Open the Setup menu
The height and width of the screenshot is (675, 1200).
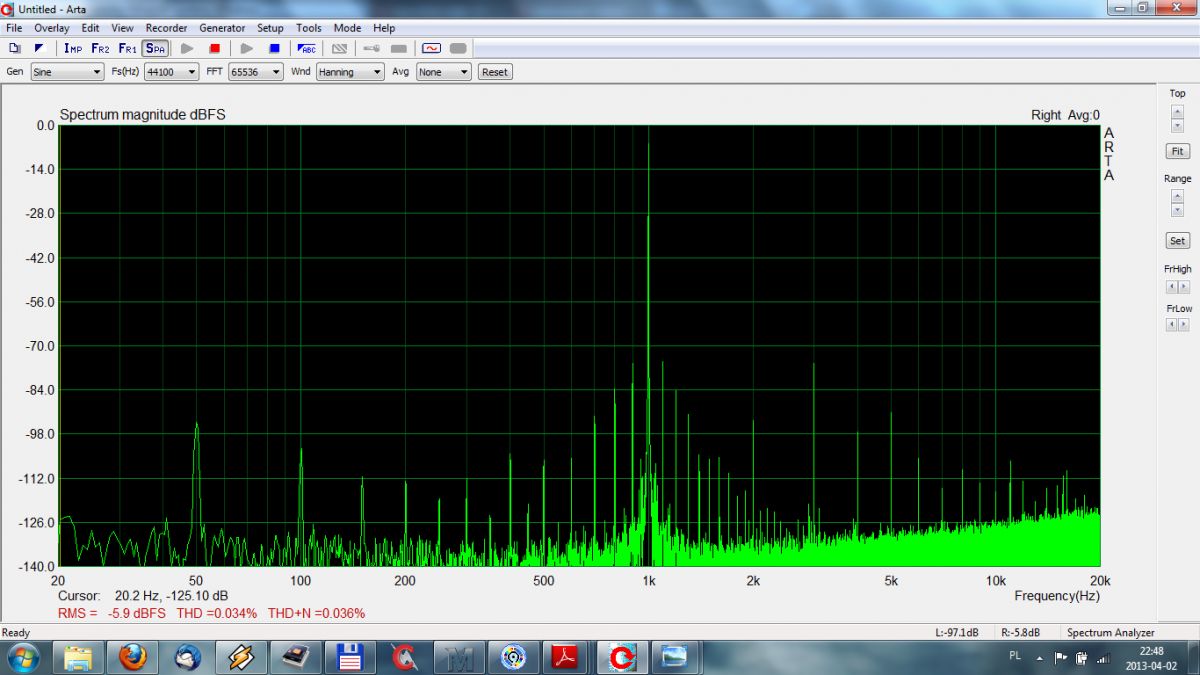(270, 28)
